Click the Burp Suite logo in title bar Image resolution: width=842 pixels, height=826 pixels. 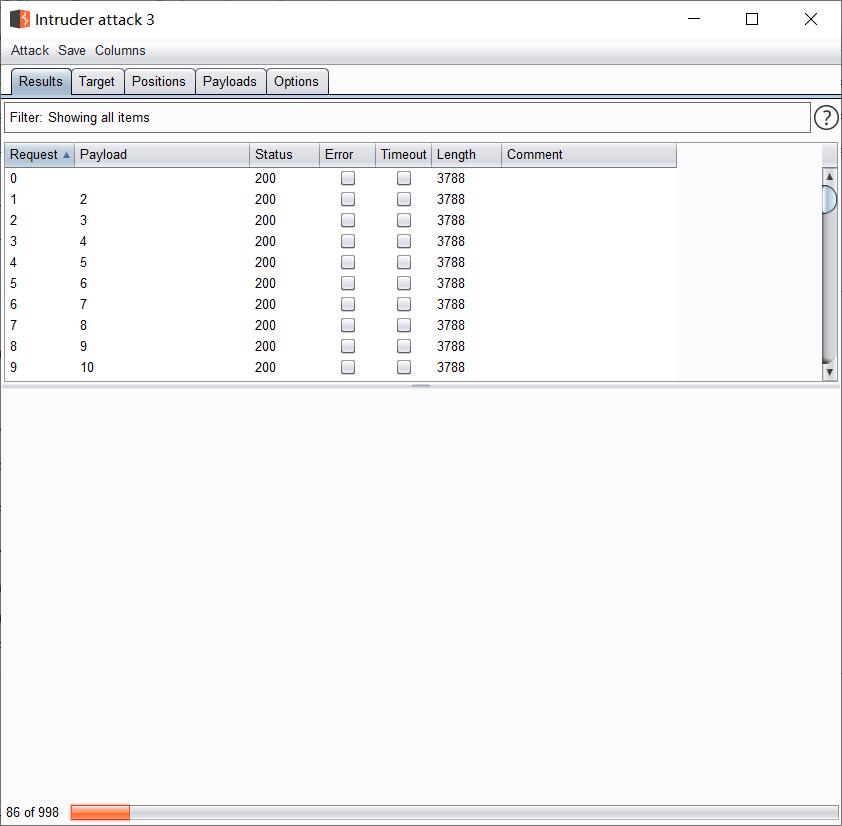pyautogui.click(x=19, y=19)
